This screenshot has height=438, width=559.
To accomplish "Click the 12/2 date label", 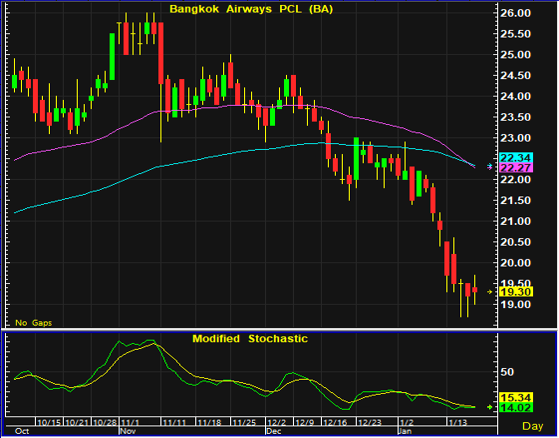I will (277, 423).
